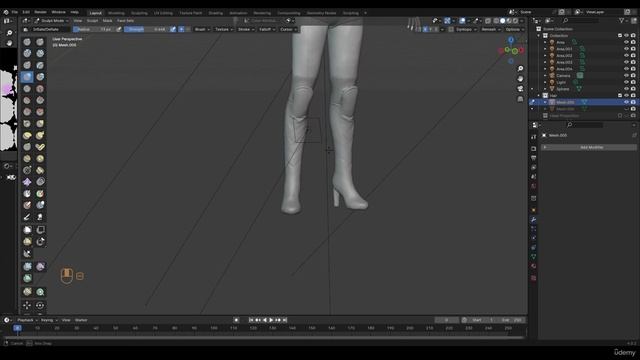Hide Hair collection eye icon

627,96
